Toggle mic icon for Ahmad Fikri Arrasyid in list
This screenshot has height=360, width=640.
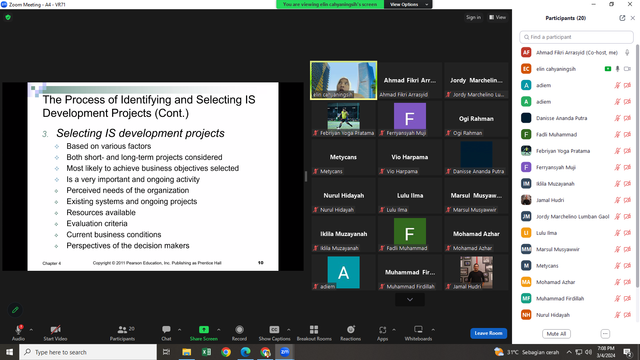tap(627, 53)
